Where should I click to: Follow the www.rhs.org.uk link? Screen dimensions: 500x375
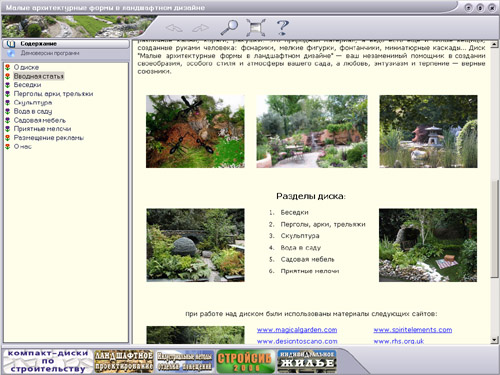point(399,341)
